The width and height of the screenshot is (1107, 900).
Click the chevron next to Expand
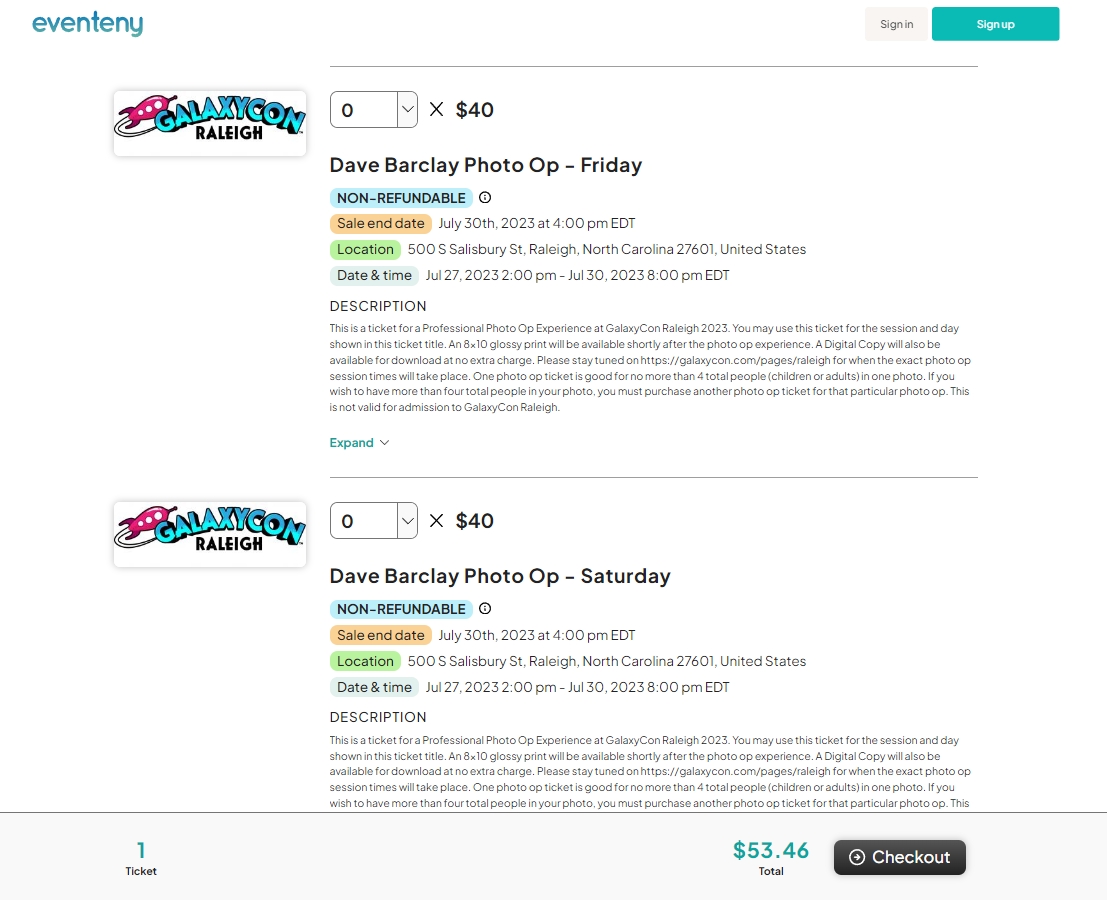click(x=384, y=443)
